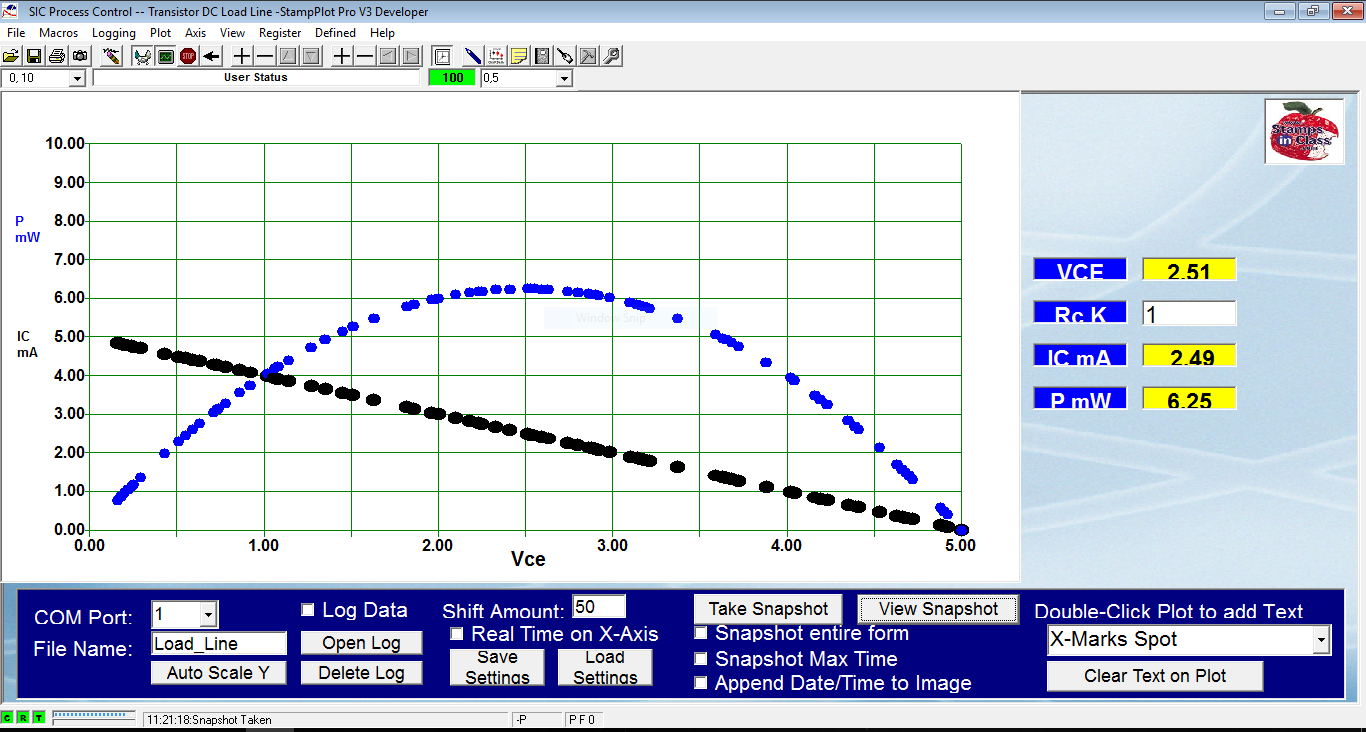Click Clear Text on Plot button
1366x732 pixels.
pyautogui.click(x=1155, y=676)
